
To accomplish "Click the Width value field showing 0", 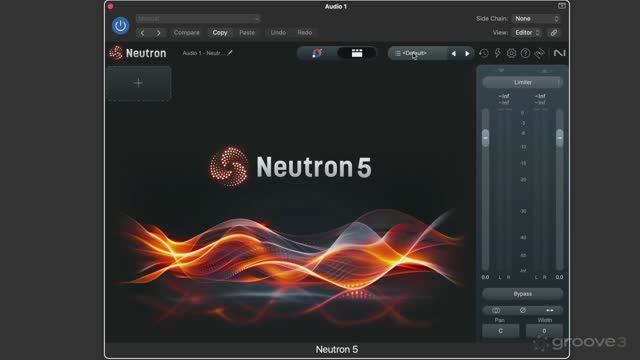I will (x=544, y=331).
